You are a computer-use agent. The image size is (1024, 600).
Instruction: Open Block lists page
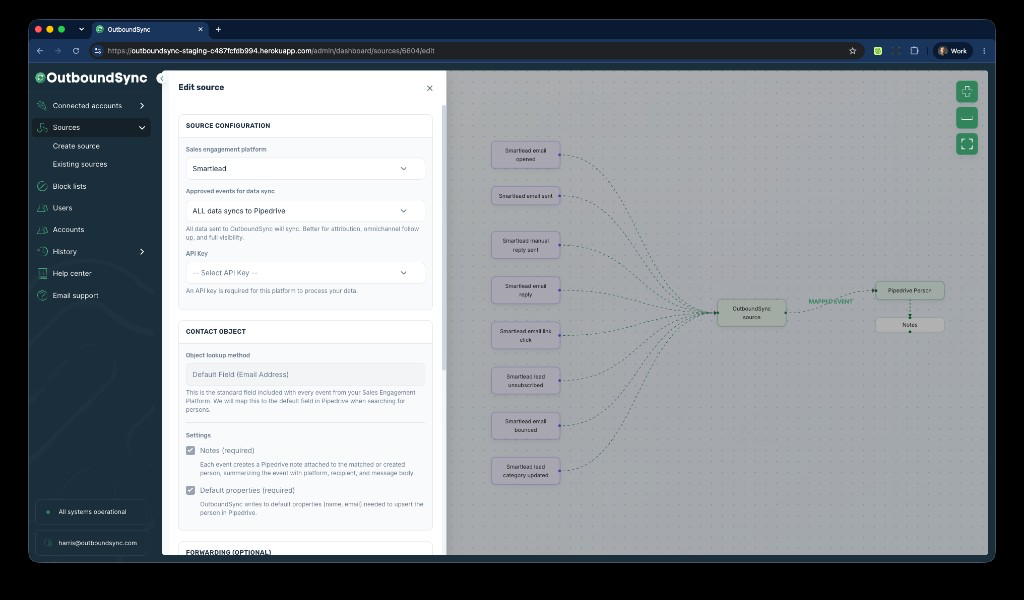point(69,186)
